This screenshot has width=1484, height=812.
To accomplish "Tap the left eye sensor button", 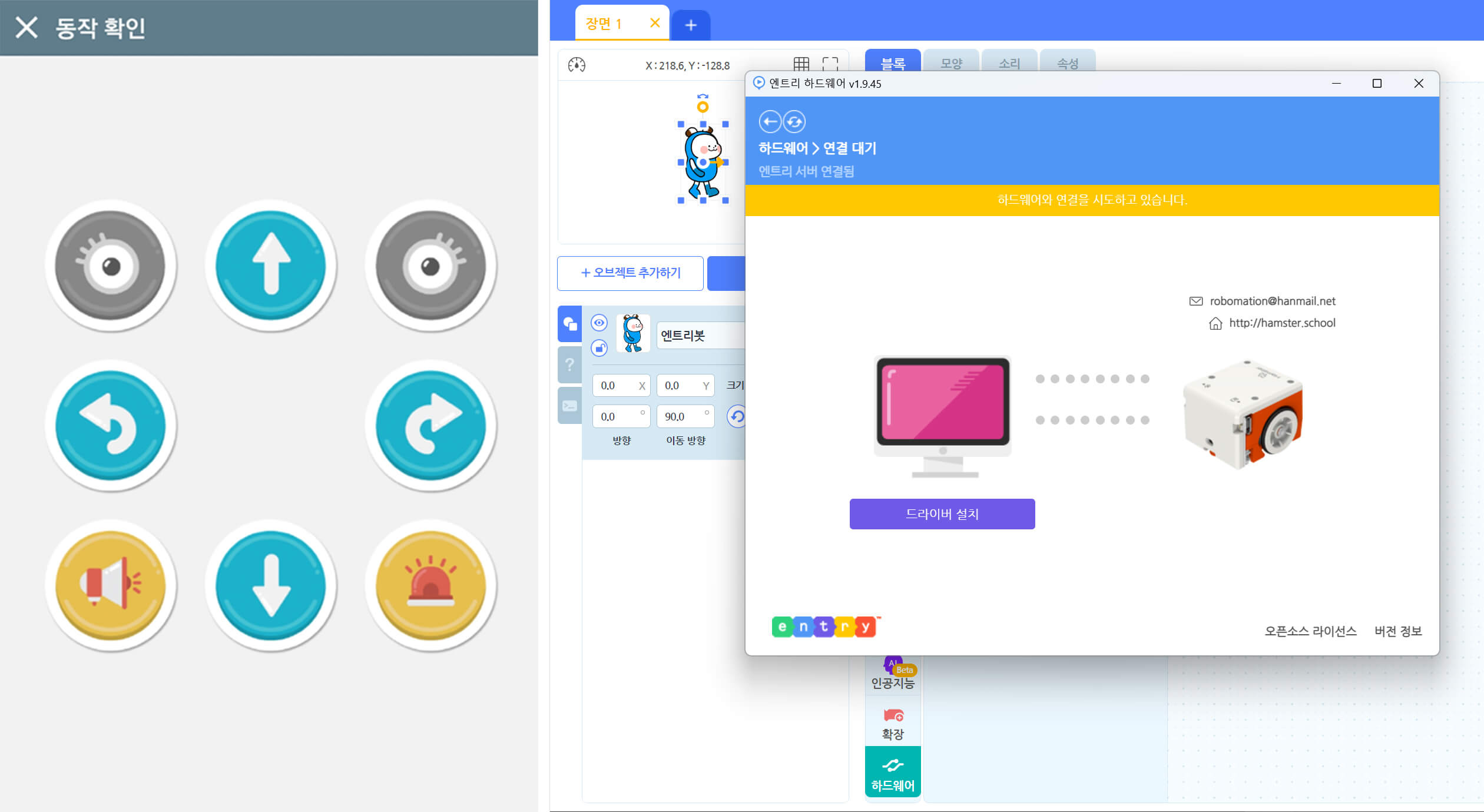I will (x=111, y=266).
